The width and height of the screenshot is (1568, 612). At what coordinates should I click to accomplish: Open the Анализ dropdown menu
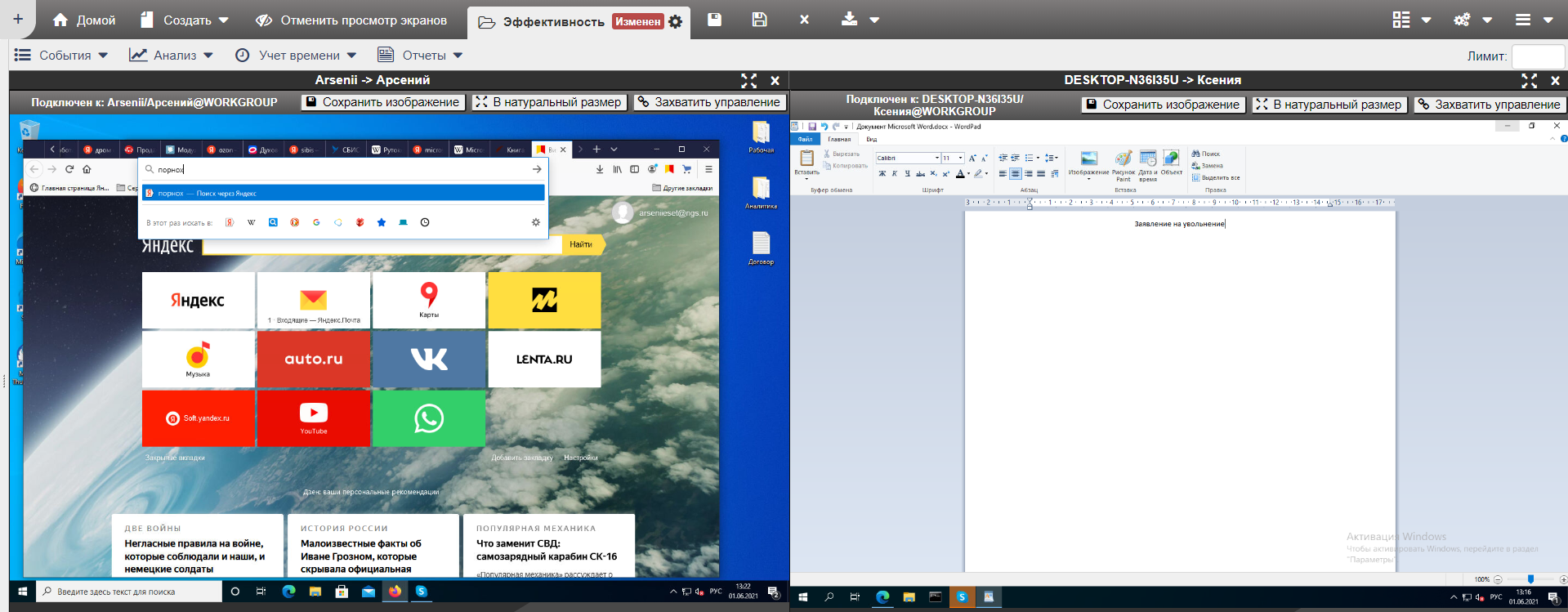point(171,55)
